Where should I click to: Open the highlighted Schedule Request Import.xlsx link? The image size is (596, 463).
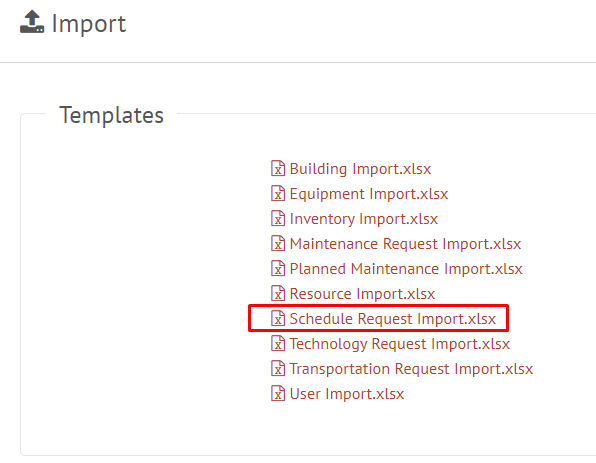393,319
